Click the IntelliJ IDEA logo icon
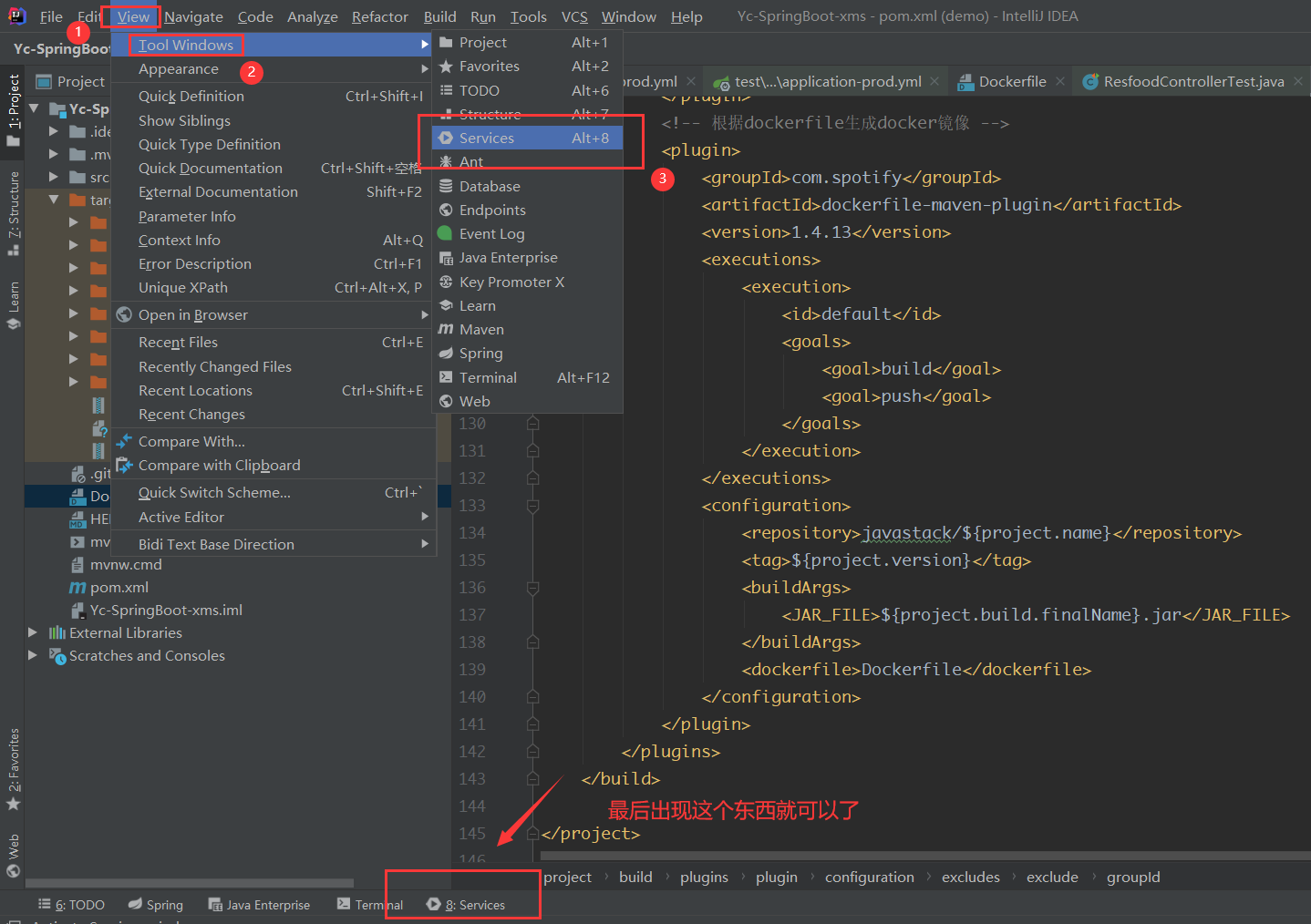 (x=16, y=15)
